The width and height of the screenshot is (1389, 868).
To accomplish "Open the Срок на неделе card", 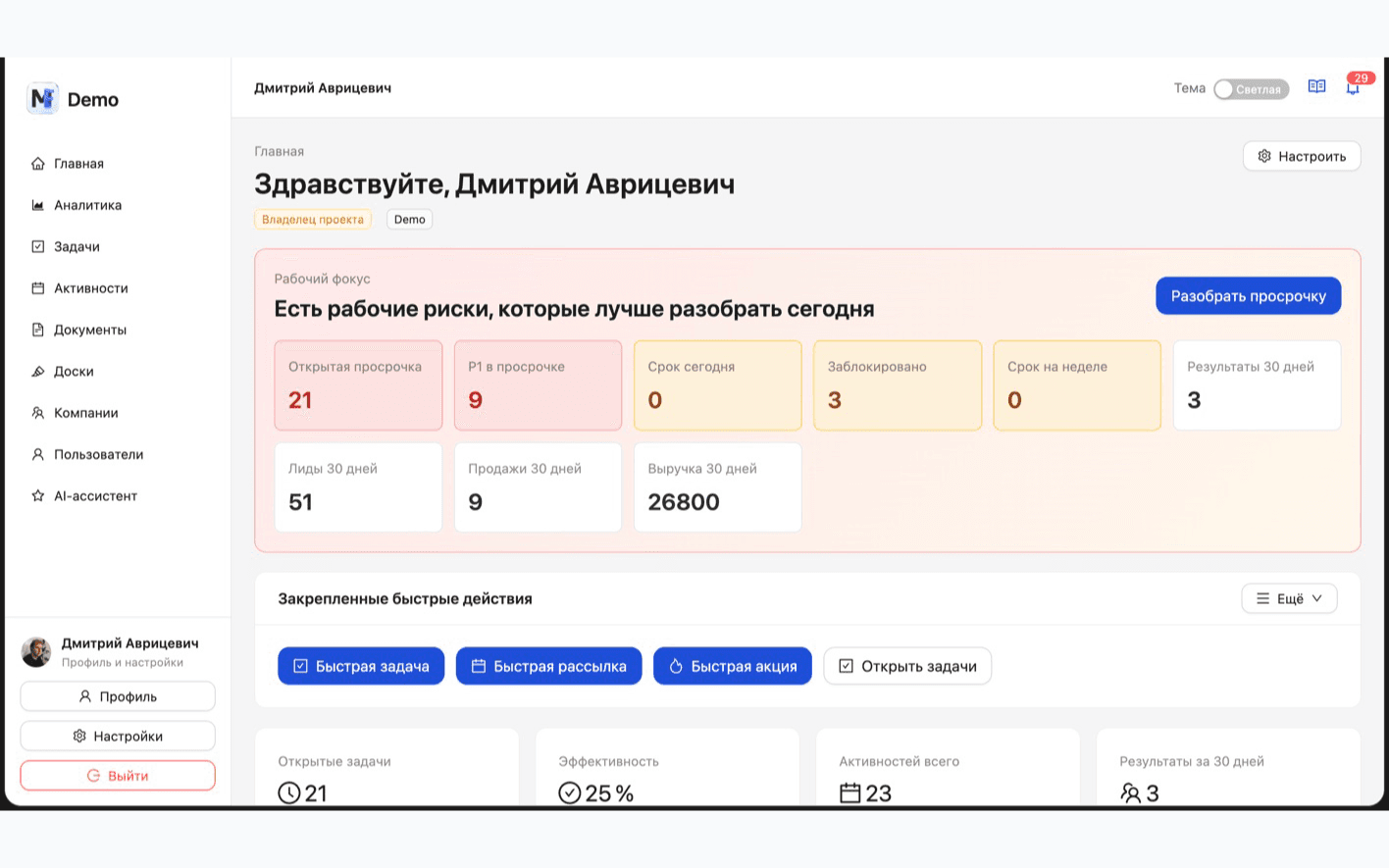I will pos(1077,385).
